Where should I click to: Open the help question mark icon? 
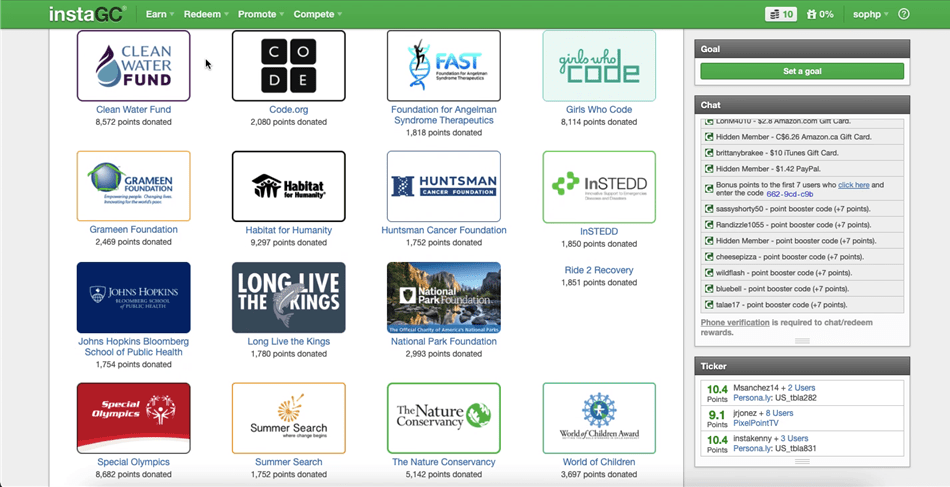click(903, 14)
